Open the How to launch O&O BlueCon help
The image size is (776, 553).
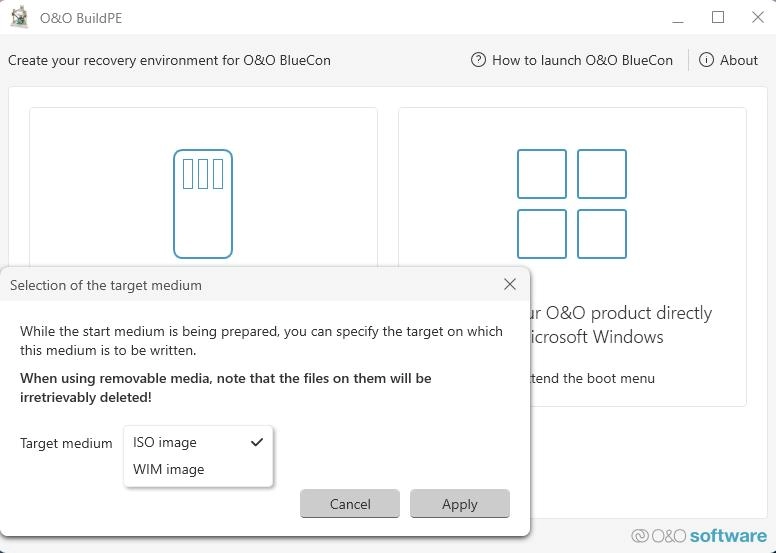[572, 60]
